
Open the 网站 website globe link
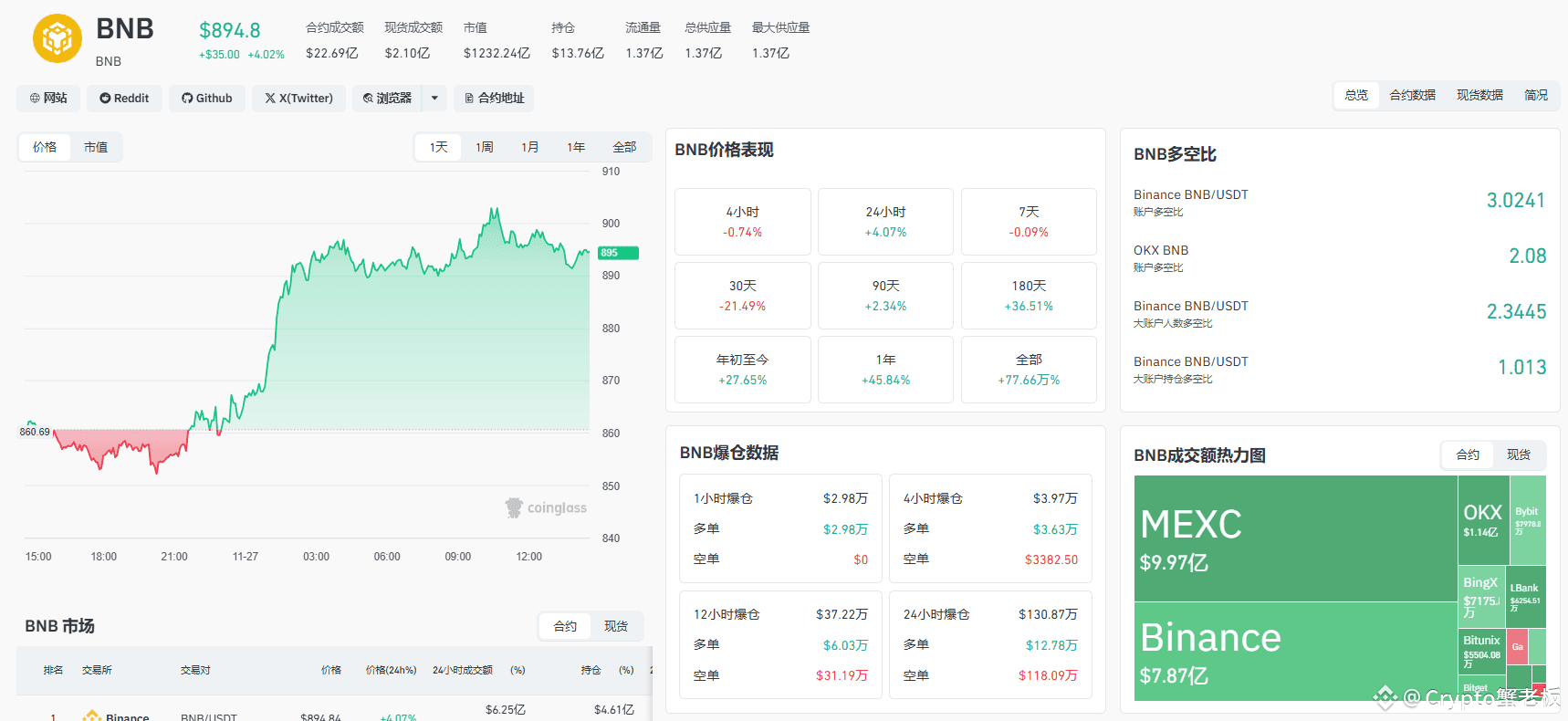pos(48,99)
